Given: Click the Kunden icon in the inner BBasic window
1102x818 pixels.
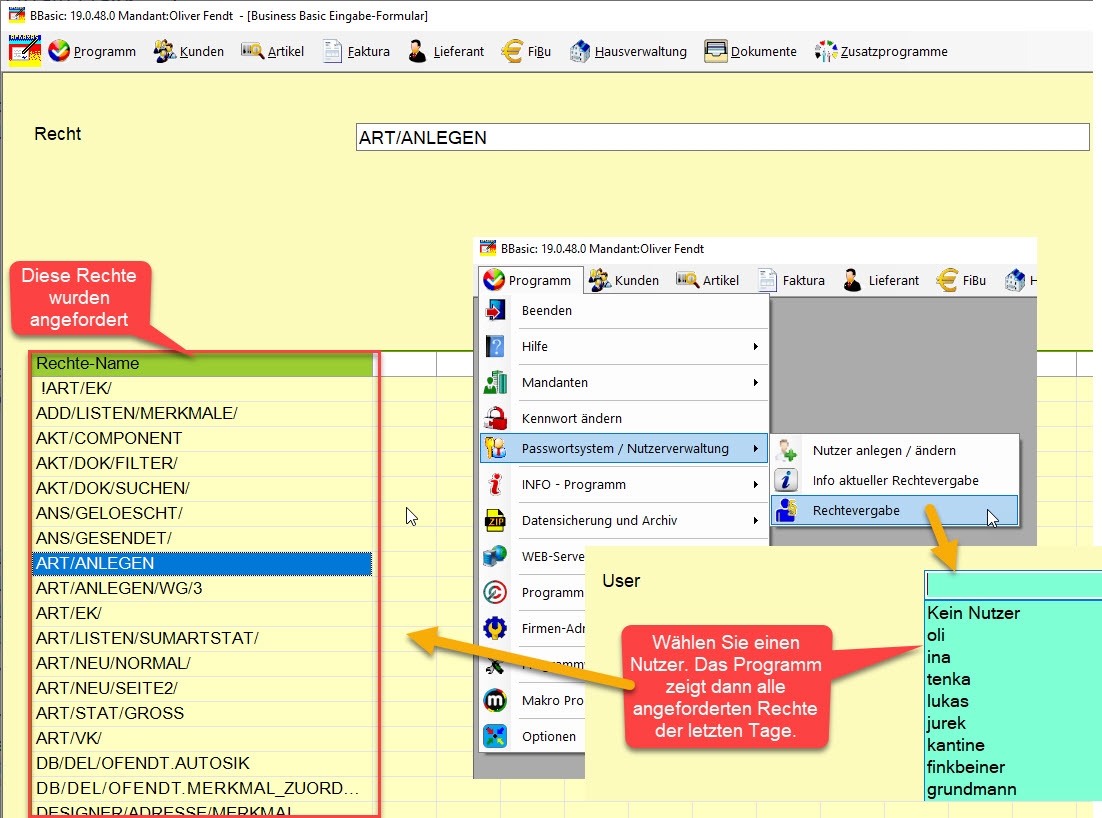Looking at the screenshot, I should (599, 280).
